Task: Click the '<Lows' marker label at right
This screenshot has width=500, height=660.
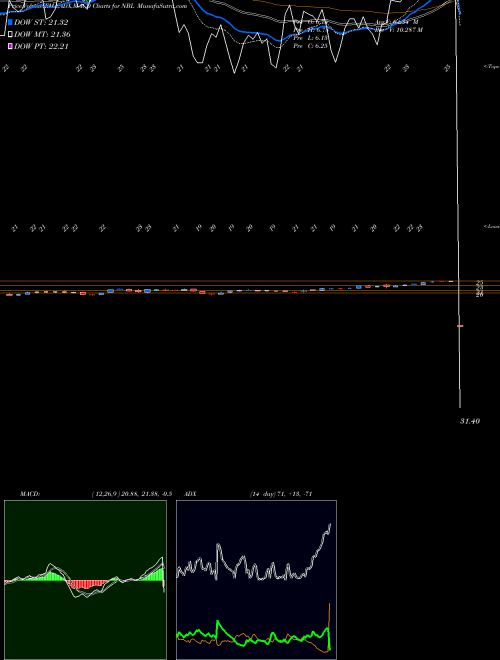Action: tap(492, 226)
